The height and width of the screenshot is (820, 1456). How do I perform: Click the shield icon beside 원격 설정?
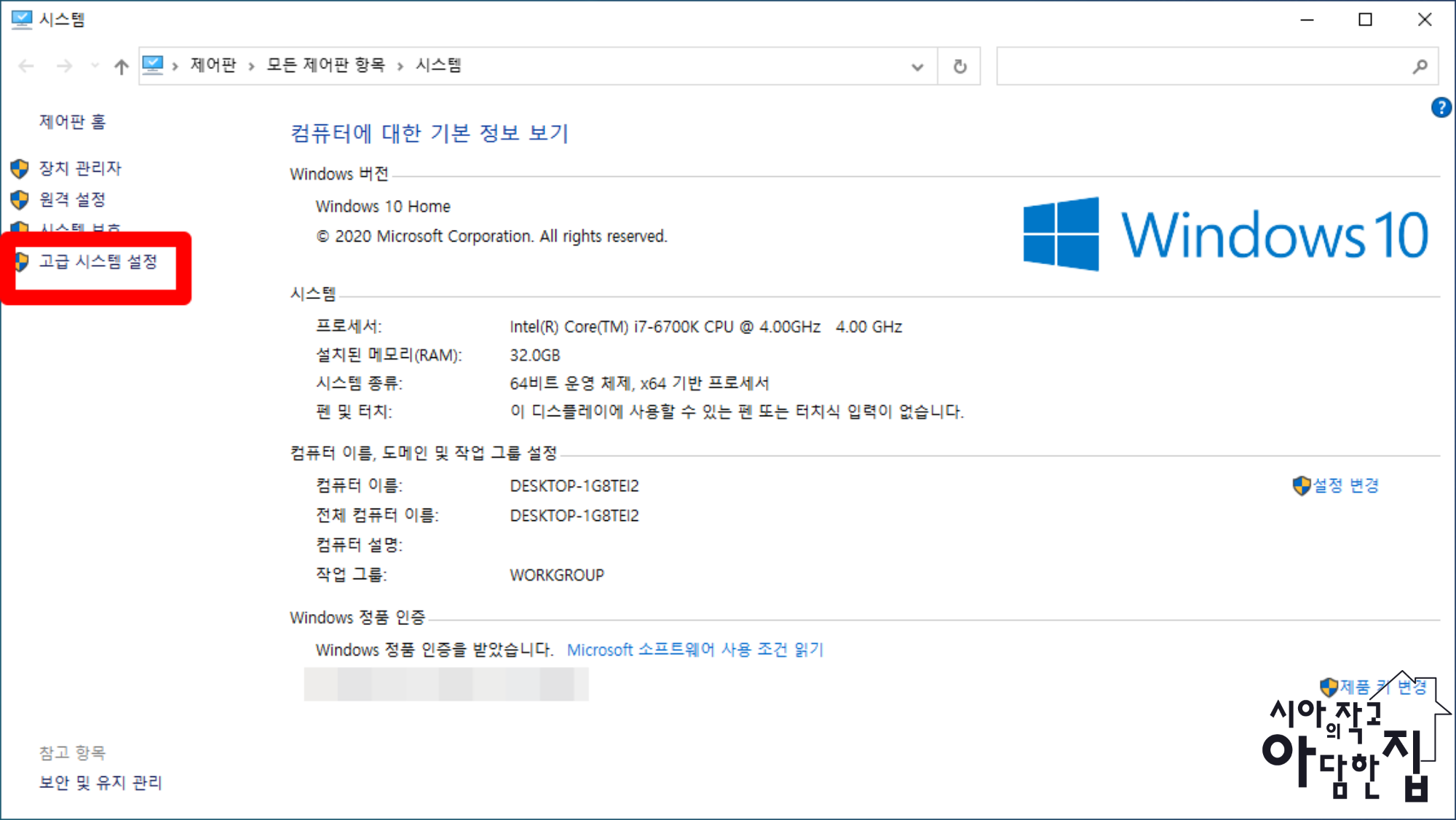(20, 199)
